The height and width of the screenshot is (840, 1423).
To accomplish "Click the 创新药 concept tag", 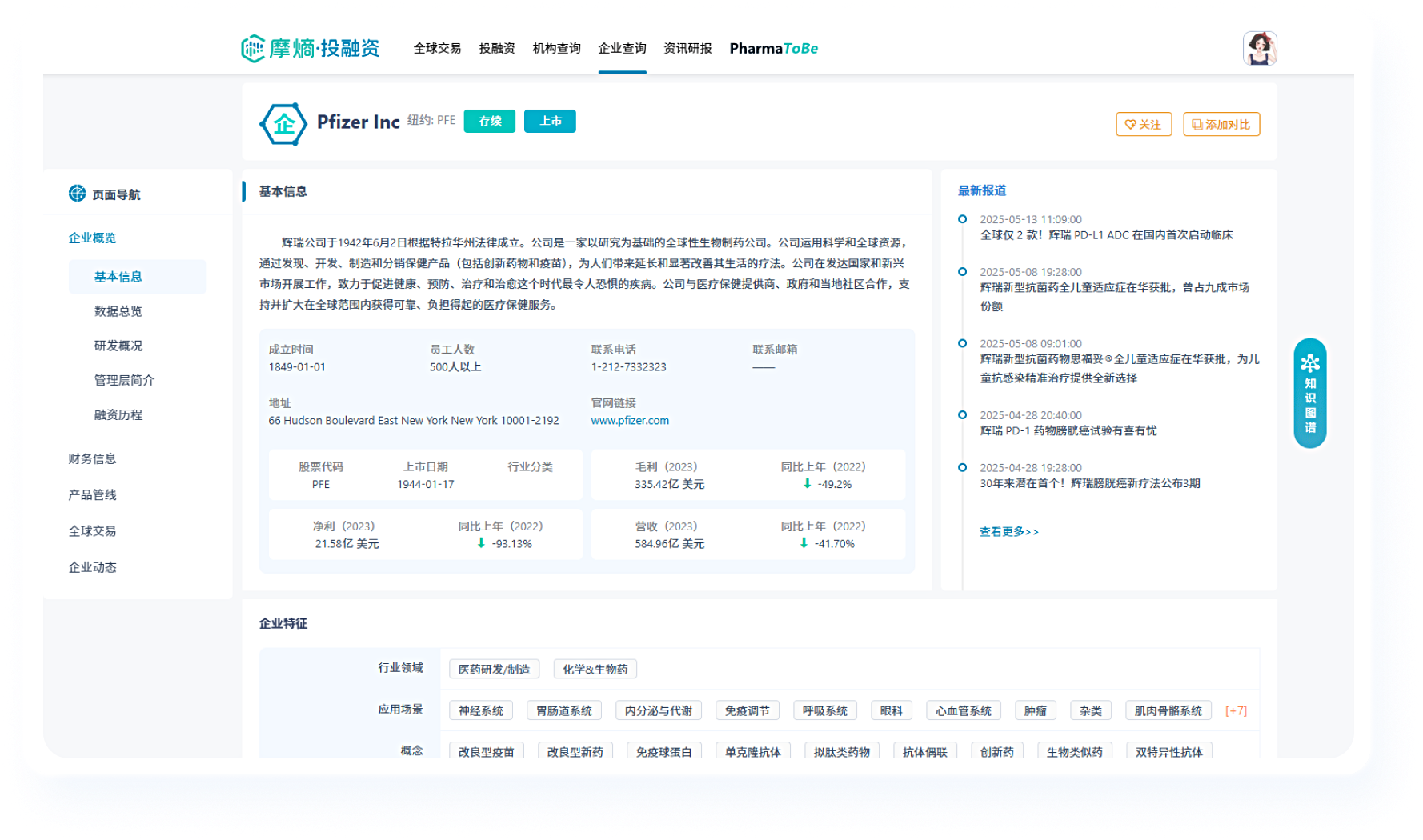I will pos(996,751).
